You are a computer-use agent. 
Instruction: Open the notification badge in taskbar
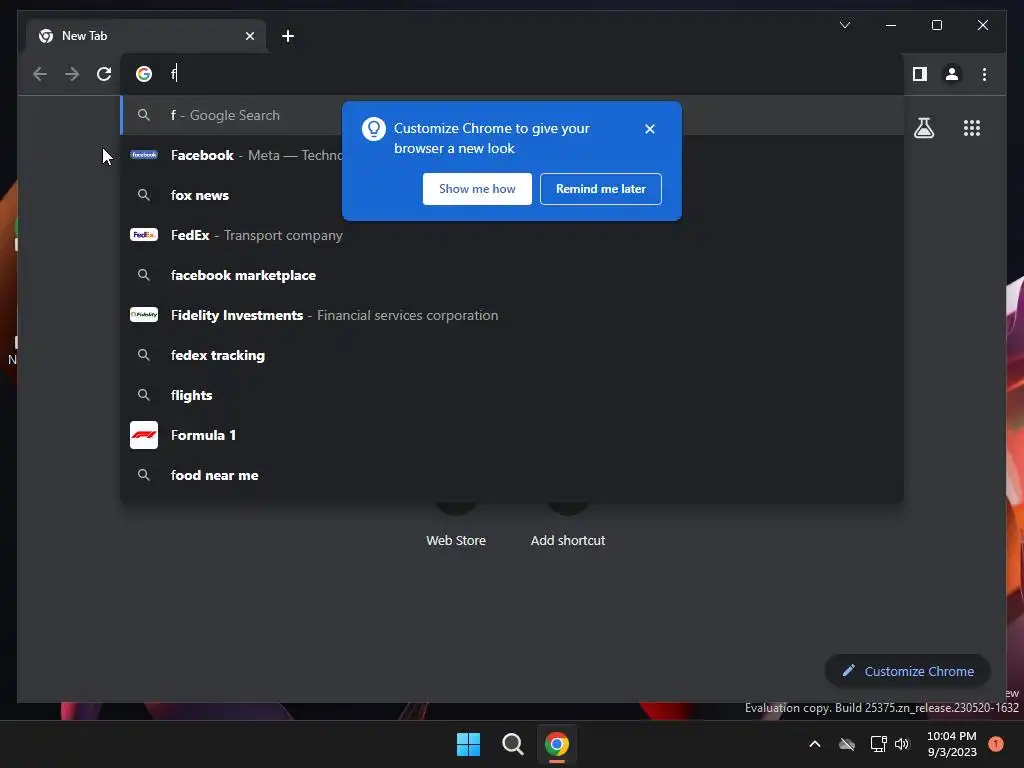[x=995, y=744]
